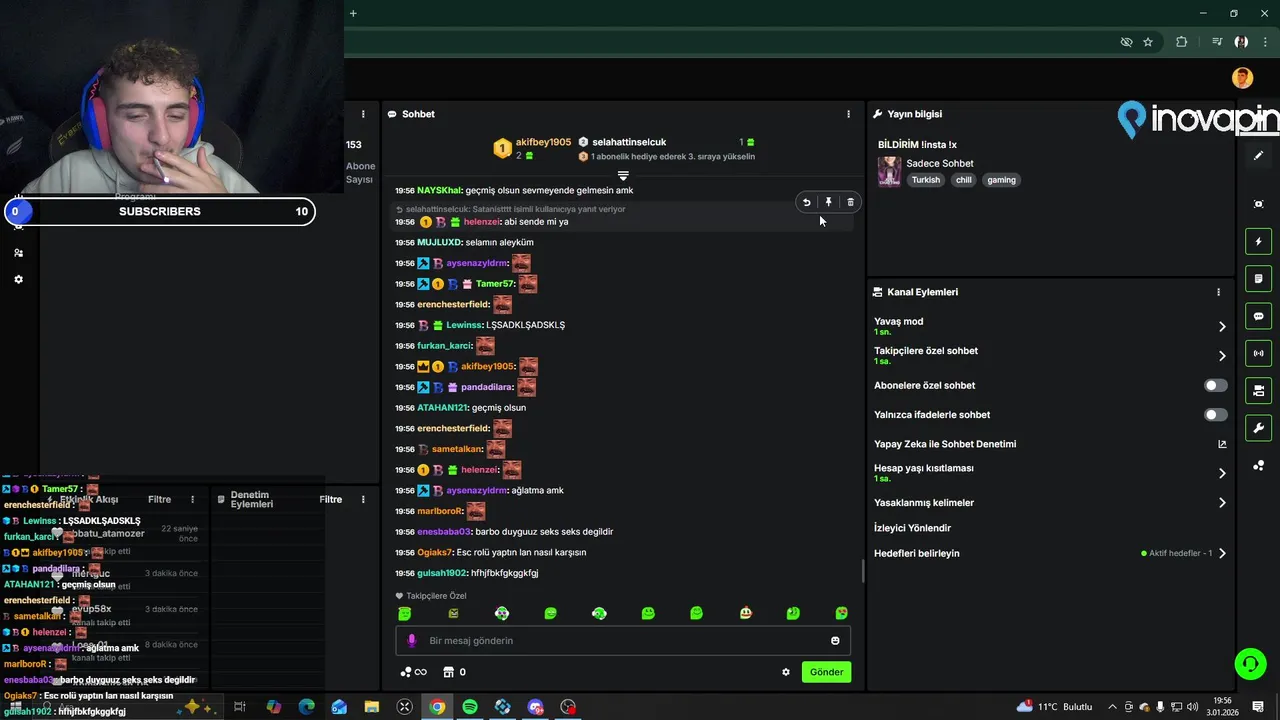This screenshot has height=720, width=1280.
Task: Delete the hovered chat message with trash icon
Action: click(x=851, y=202)
